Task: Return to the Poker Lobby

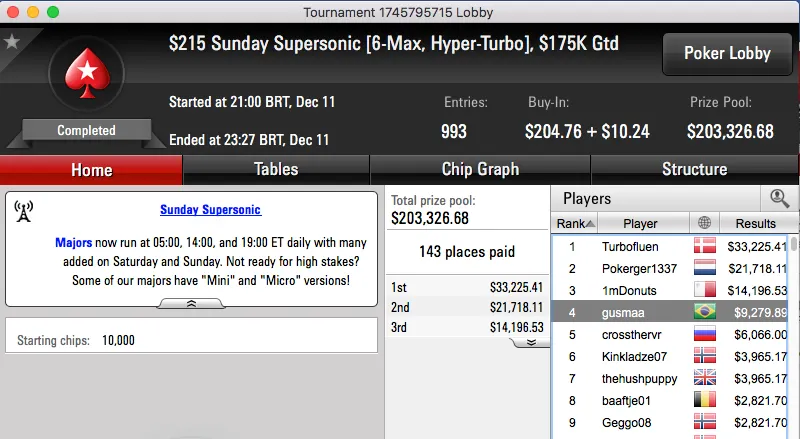Action: 725,54
